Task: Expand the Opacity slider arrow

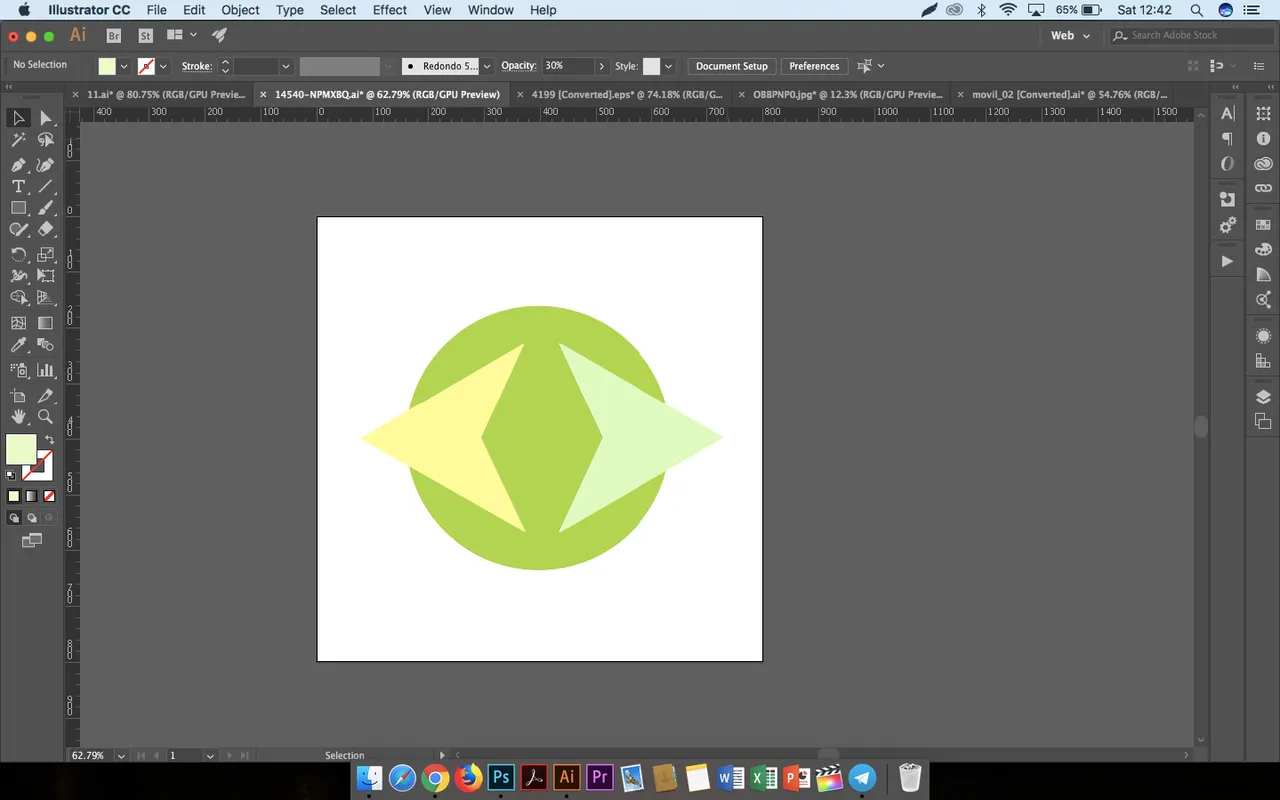Action: pos(601,66)
